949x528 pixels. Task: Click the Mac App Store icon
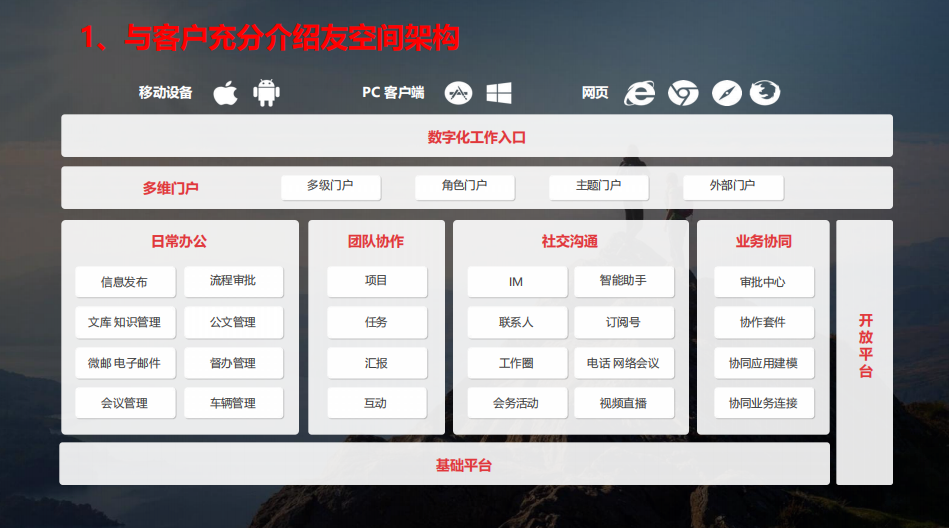458,93
